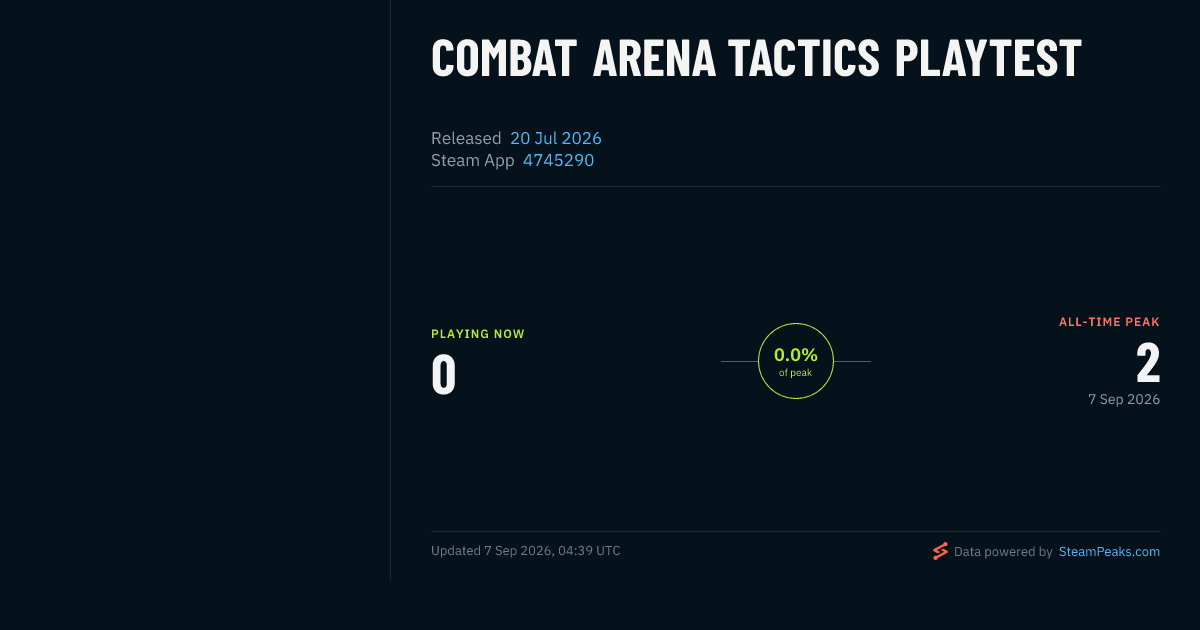Click the 'Data powered by' text

pos(1003,551)
